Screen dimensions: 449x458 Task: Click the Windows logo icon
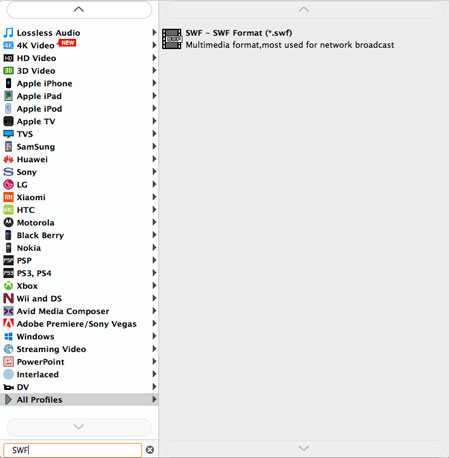8,336
